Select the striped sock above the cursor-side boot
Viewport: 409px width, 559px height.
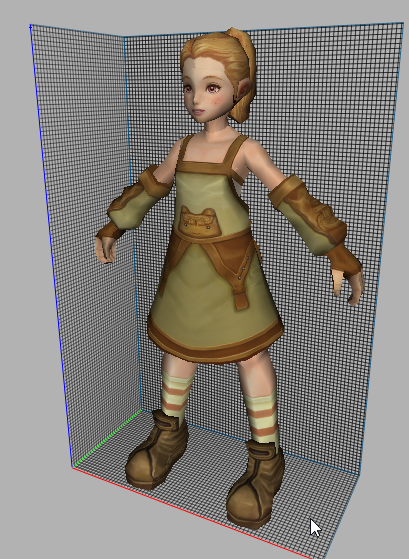coord(263,418)
